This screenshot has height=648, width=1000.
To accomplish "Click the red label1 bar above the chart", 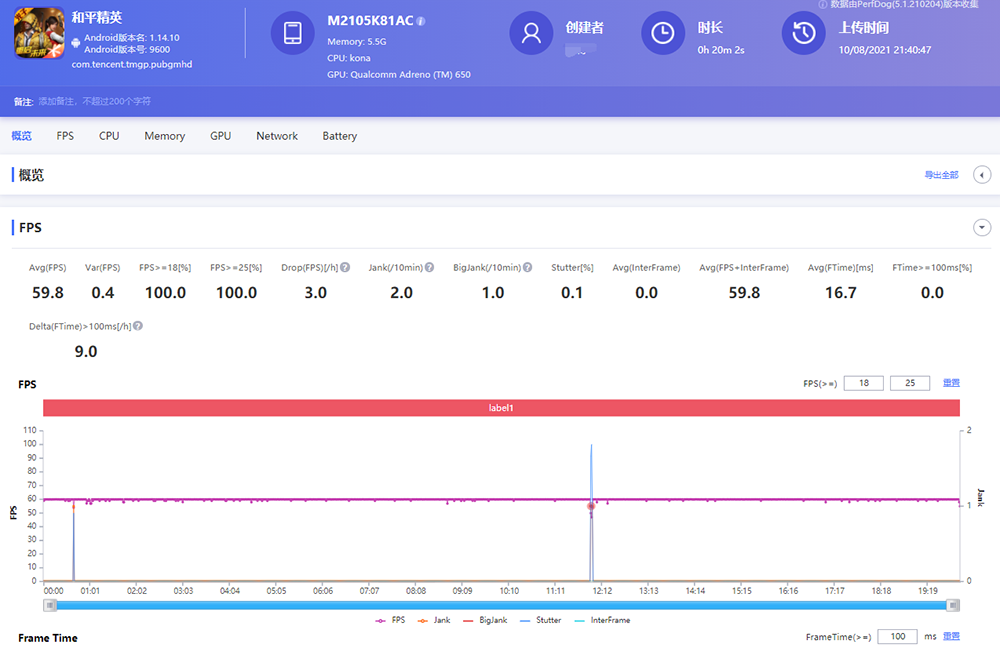I will pyautogui.click(x=501, y=408).
